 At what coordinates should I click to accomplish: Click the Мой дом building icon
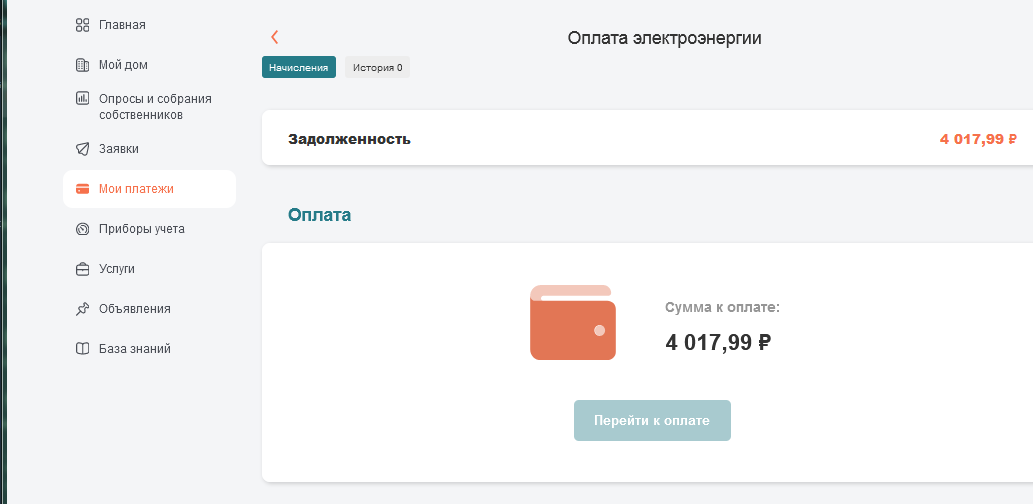point(82,65)
